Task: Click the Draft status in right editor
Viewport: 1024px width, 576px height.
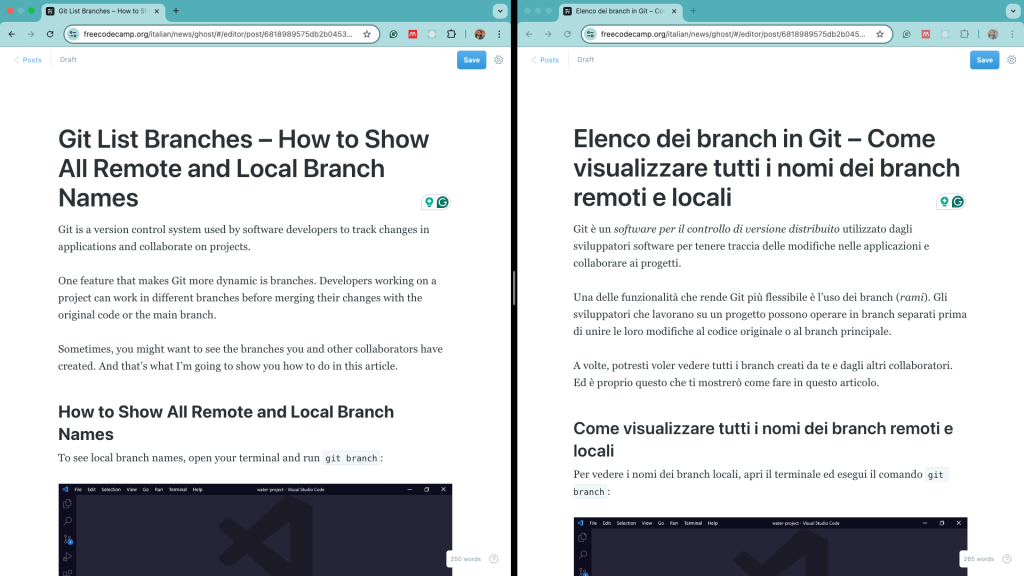Action: tap(585, 59)
